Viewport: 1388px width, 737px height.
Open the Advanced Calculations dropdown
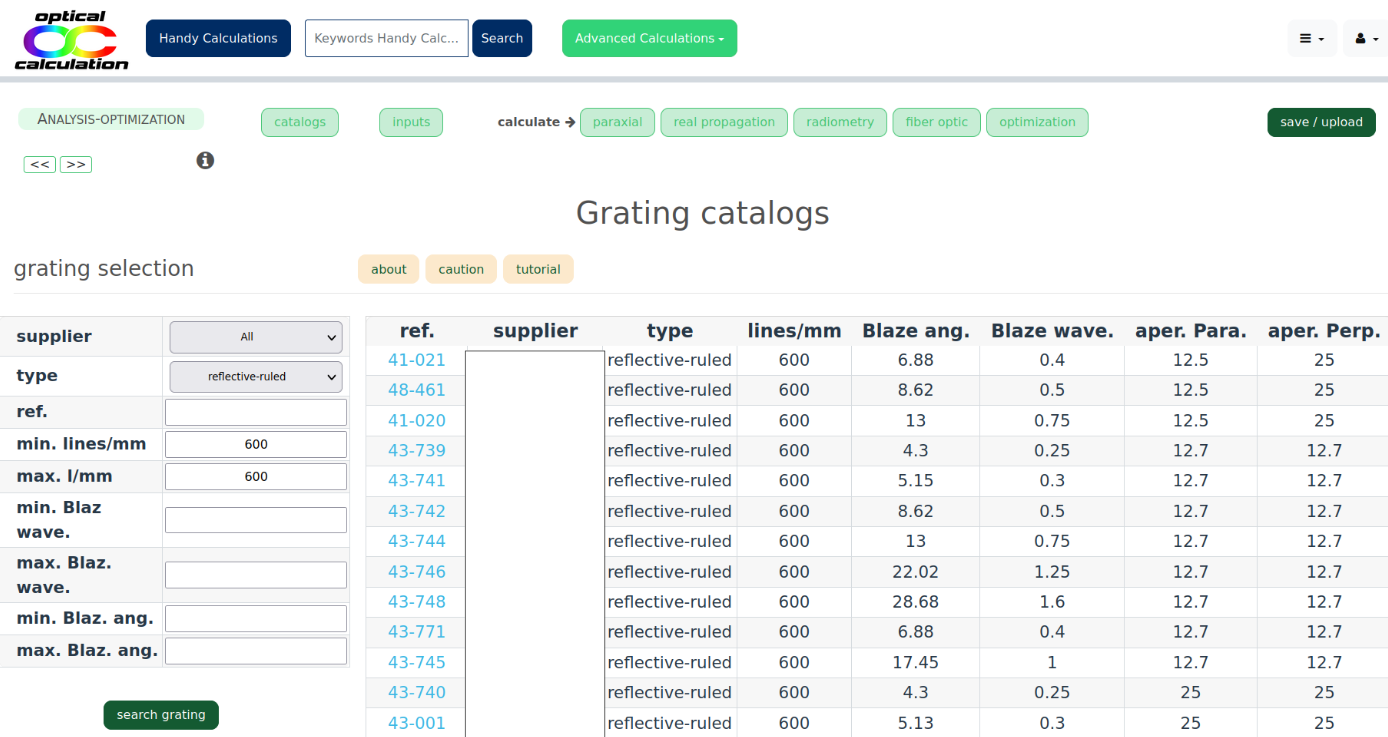[x=649, y=39]
